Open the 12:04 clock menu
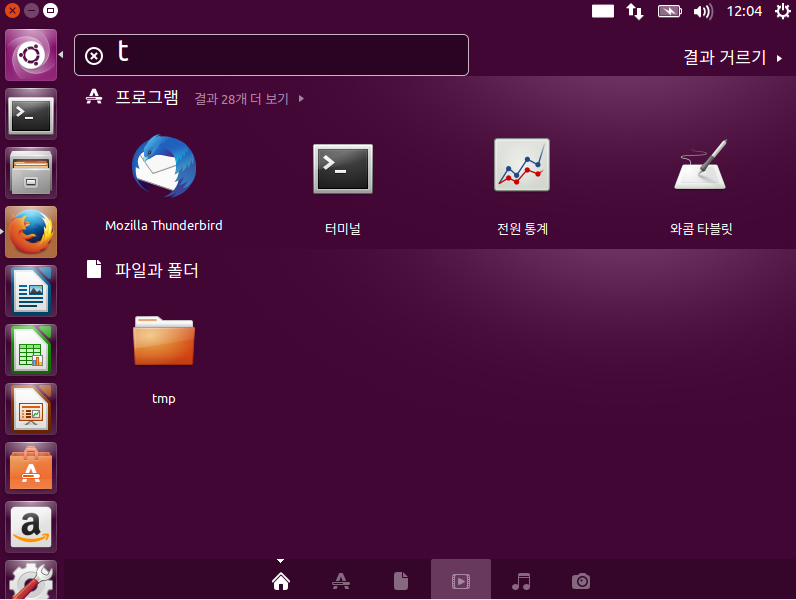This screenshot has width=796, height=600. point(744,11)
